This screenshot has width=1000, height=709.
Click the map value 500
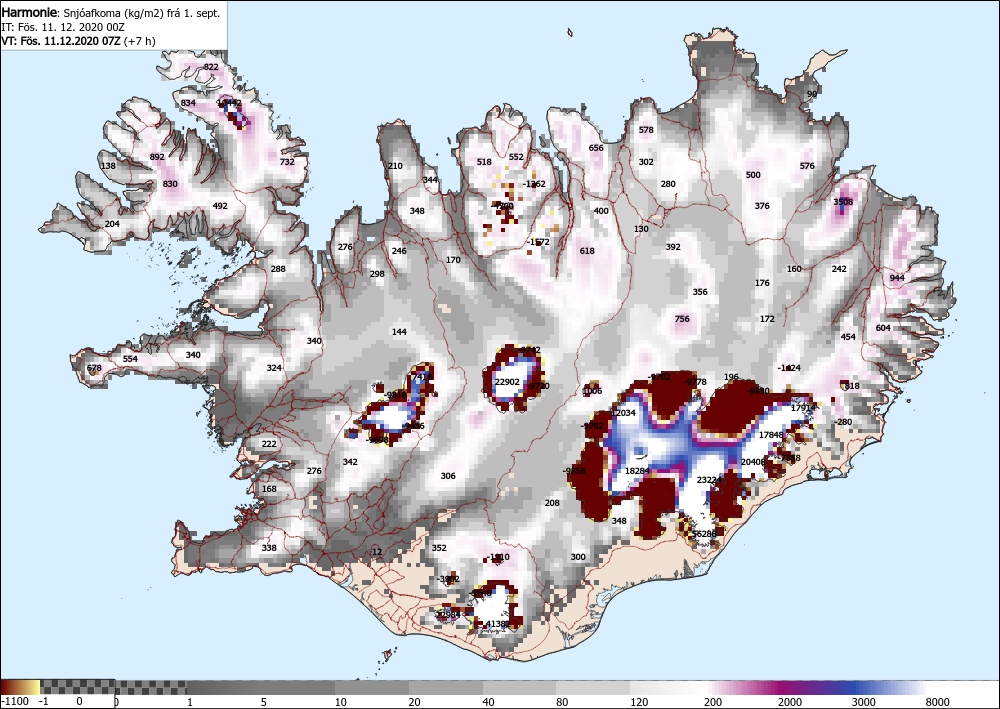(x=753, y=175)
